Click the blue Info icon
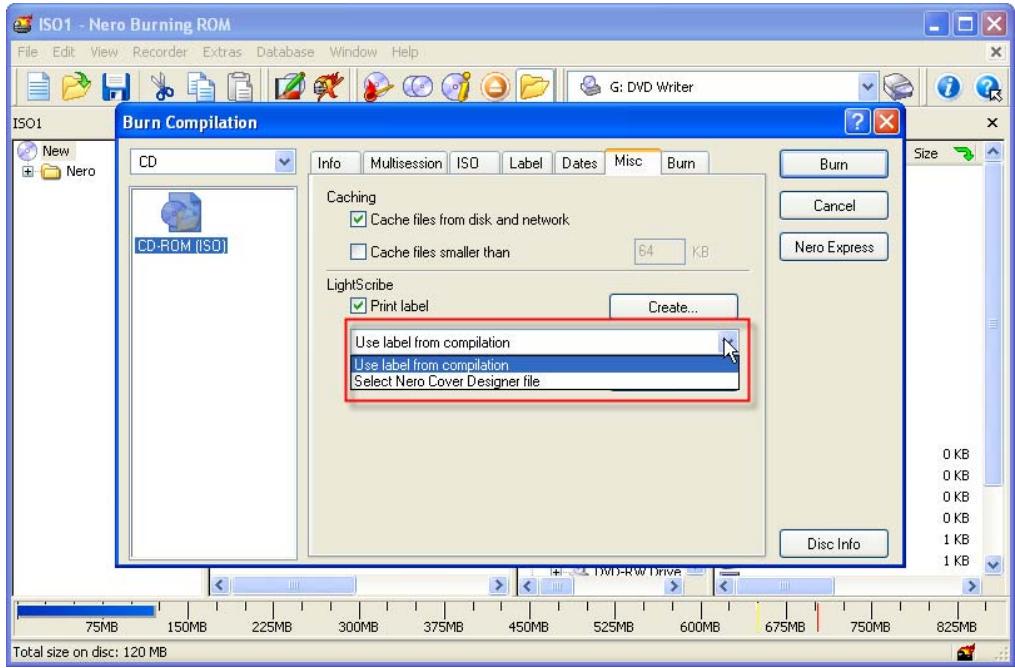The image size is (1015, 668). pos(948,87)
